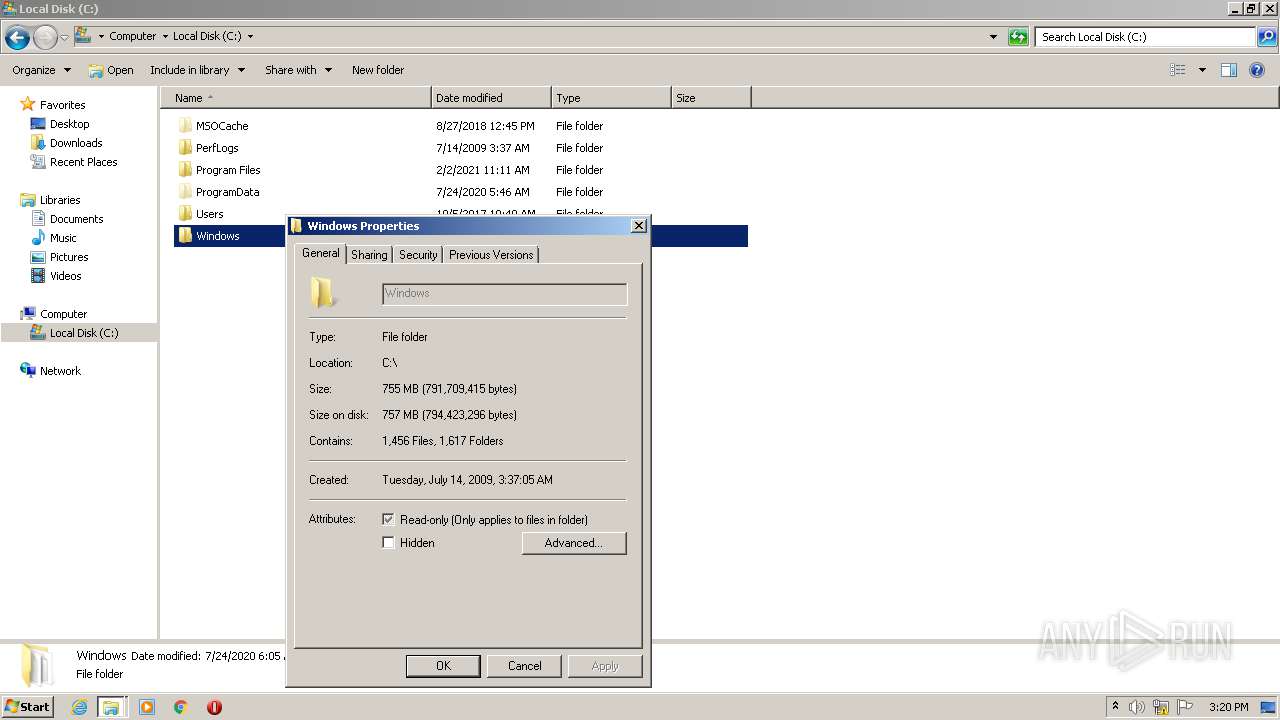The width and height of the screenshot is (1280, 720).
Task: Switch to the Security tab
Action: [x=418, y=255]
